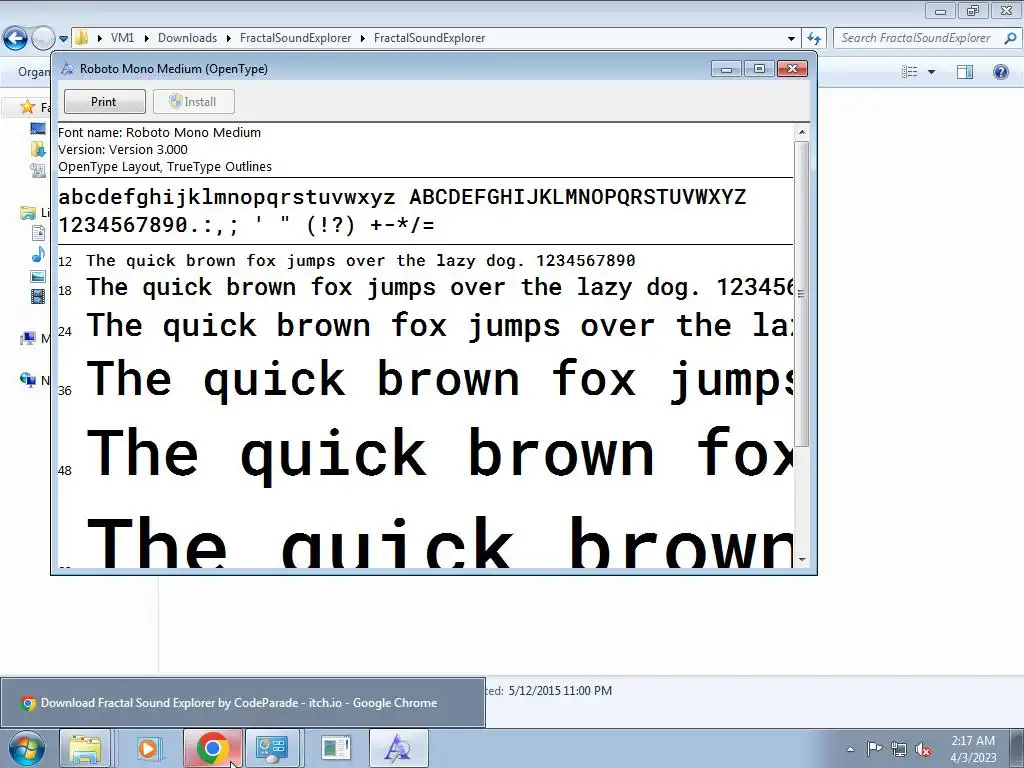Screen dimensions: 1024x768
Task: Expand the arrow after Downloads breadcrumb
Action: (x=229, y=38)
